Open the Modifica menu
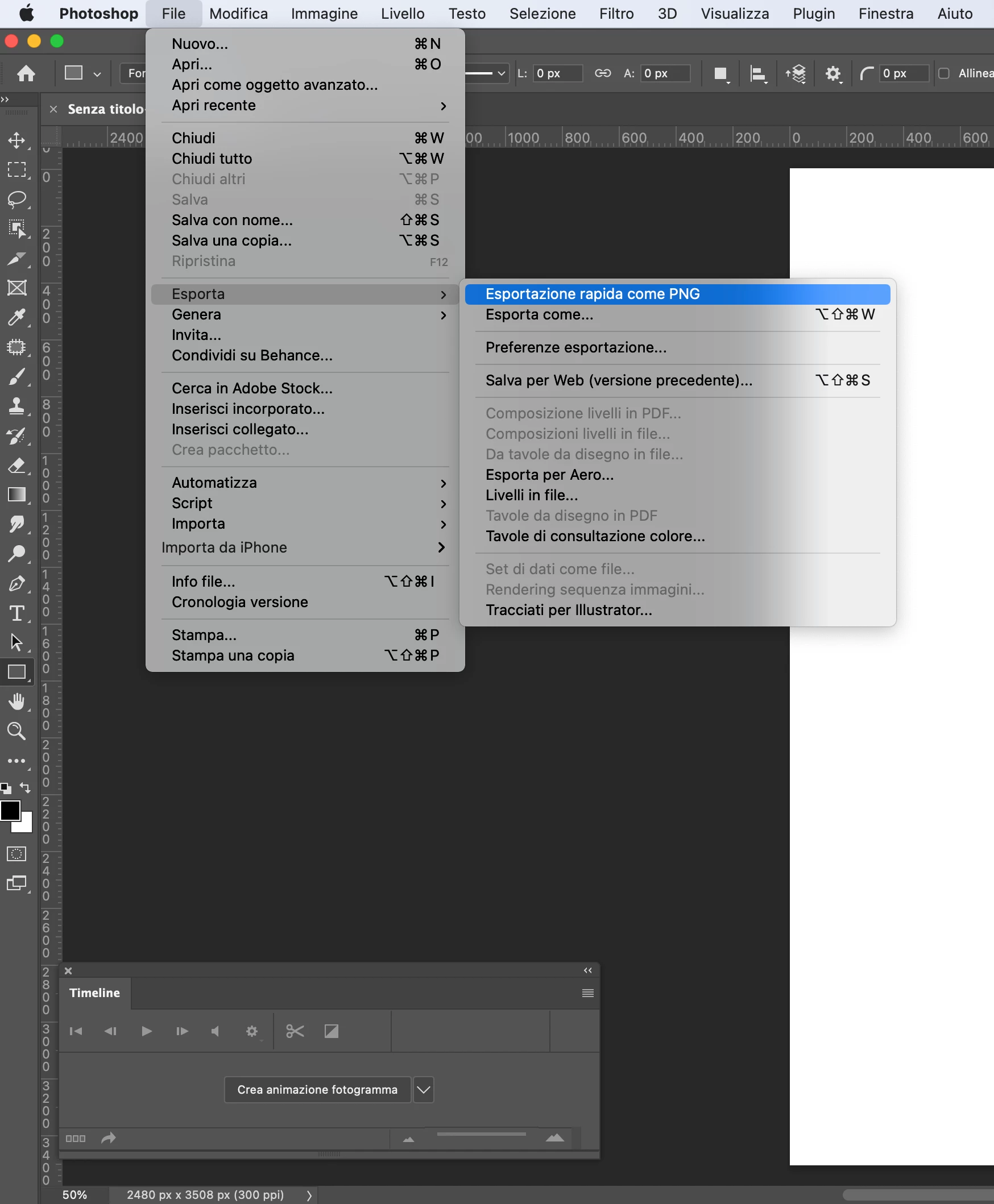The image size is (994, 1204). [x=238, y=14]
